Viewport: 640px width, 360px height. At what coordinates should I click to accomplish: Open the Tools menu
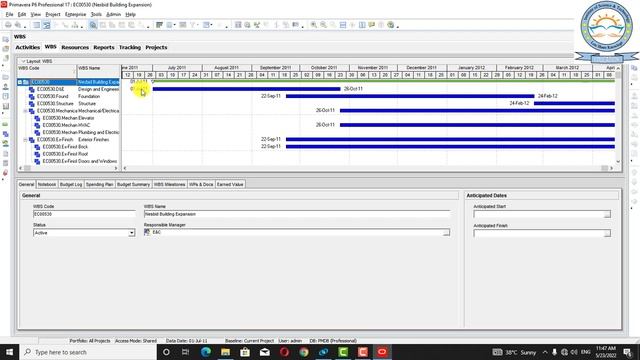(x=96, y=14)
